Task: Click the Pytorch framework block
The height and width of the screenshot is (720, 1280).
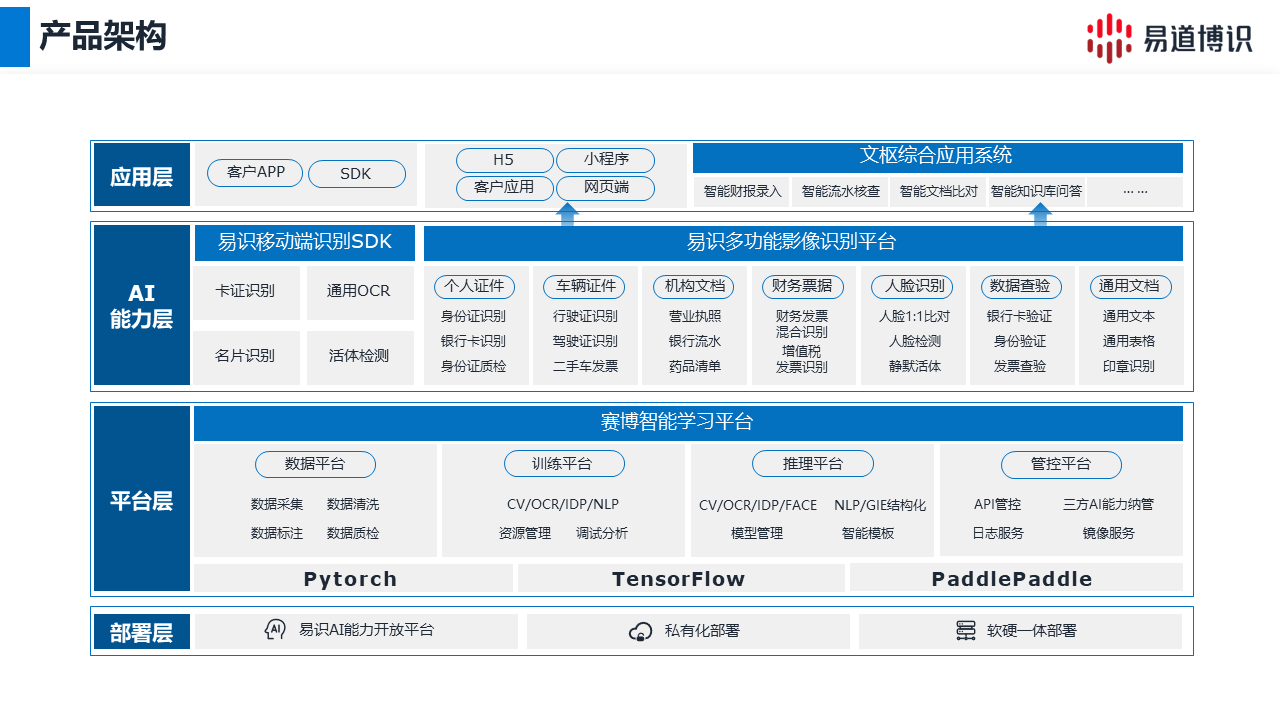Action: pos(352,579)
